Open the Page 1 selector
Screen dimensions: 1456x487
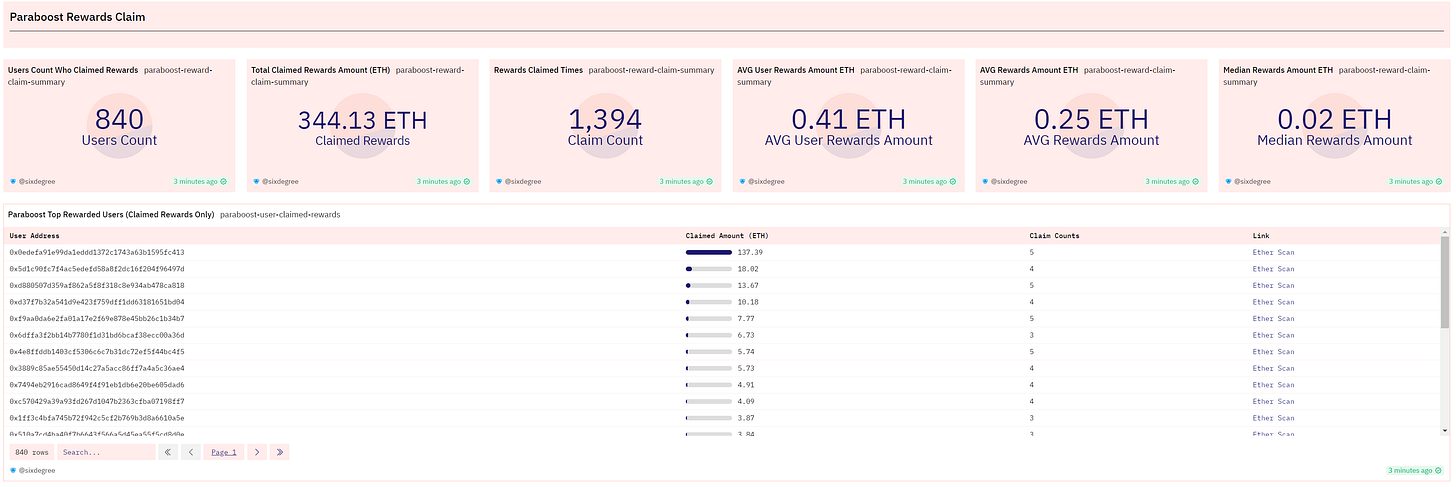point(224,452)
